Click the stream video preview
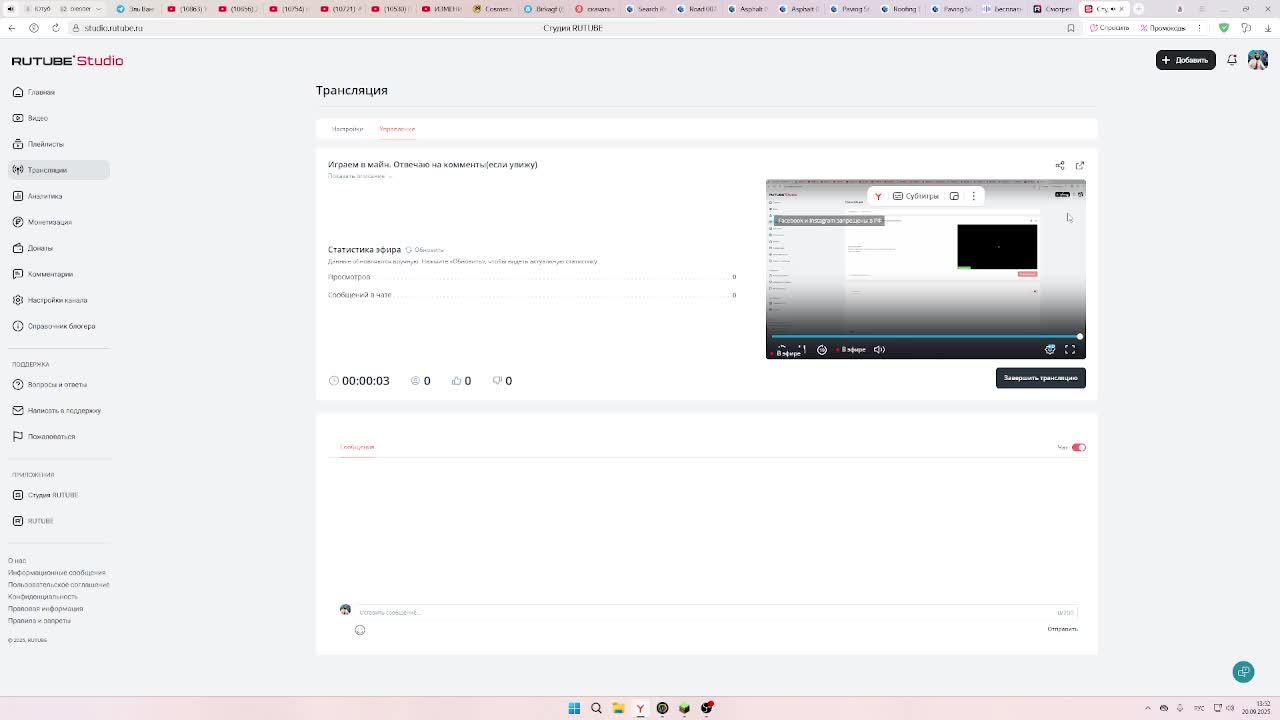The width and height of the screenshot is (1280, 720). tap(925, 269)
